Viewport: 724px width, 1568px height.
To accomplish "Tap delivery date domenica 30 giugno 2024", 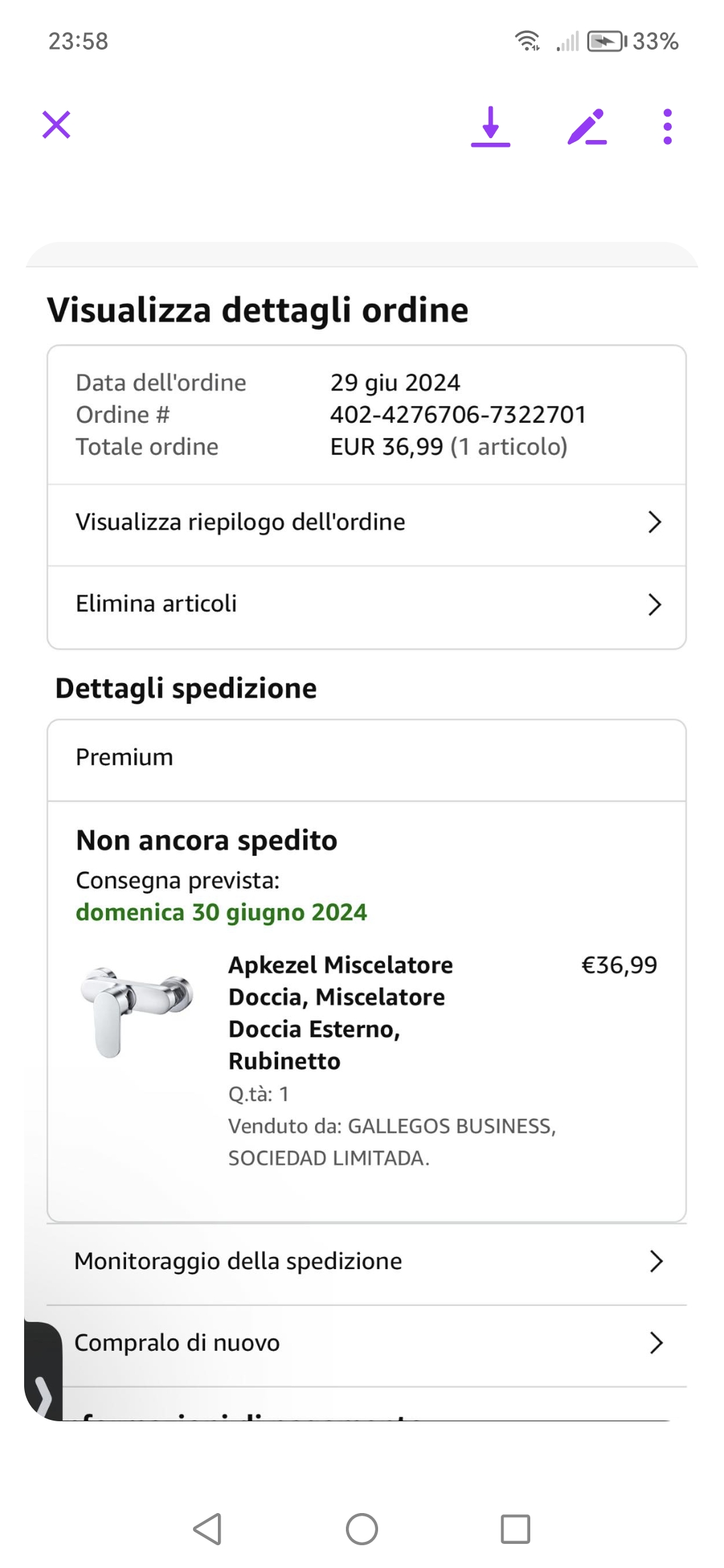I will point(221,913).
